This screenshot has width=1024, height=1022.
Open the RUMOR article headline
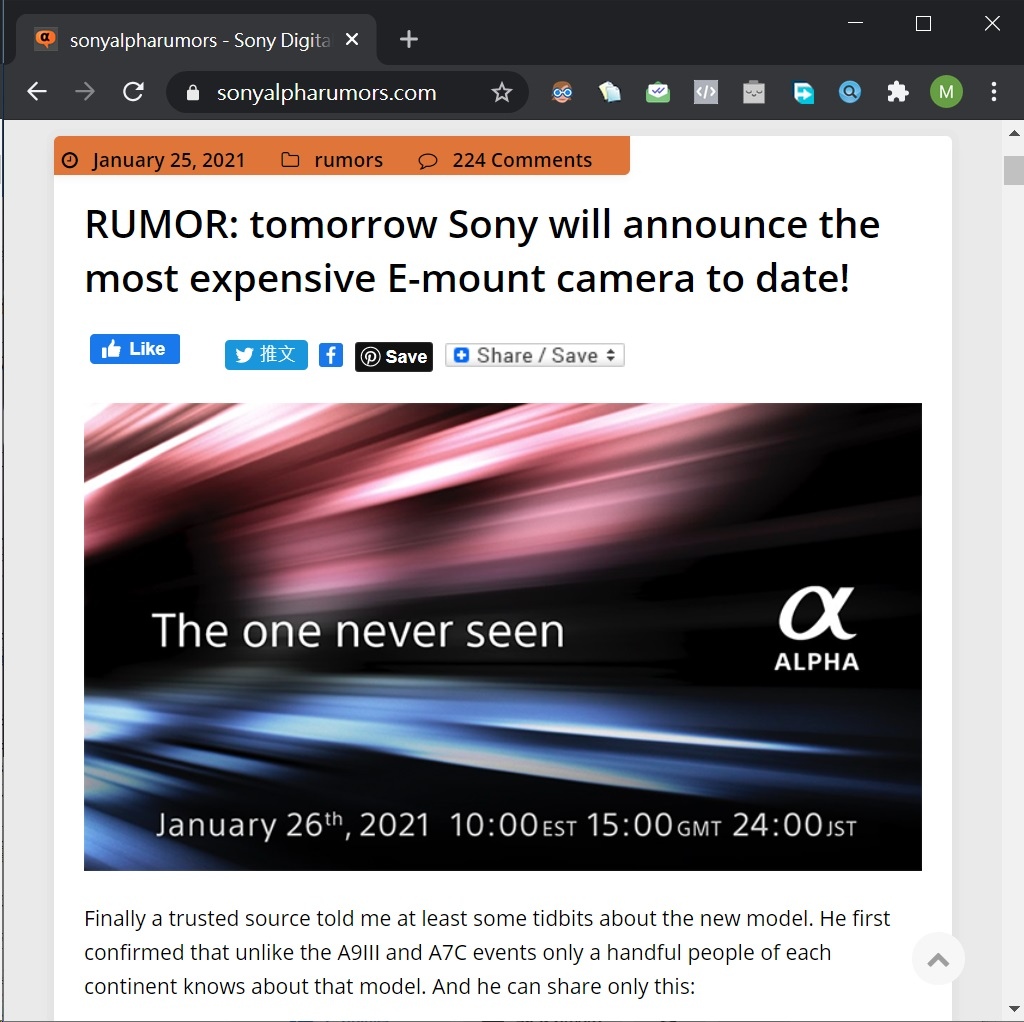(x=482, y=251)
